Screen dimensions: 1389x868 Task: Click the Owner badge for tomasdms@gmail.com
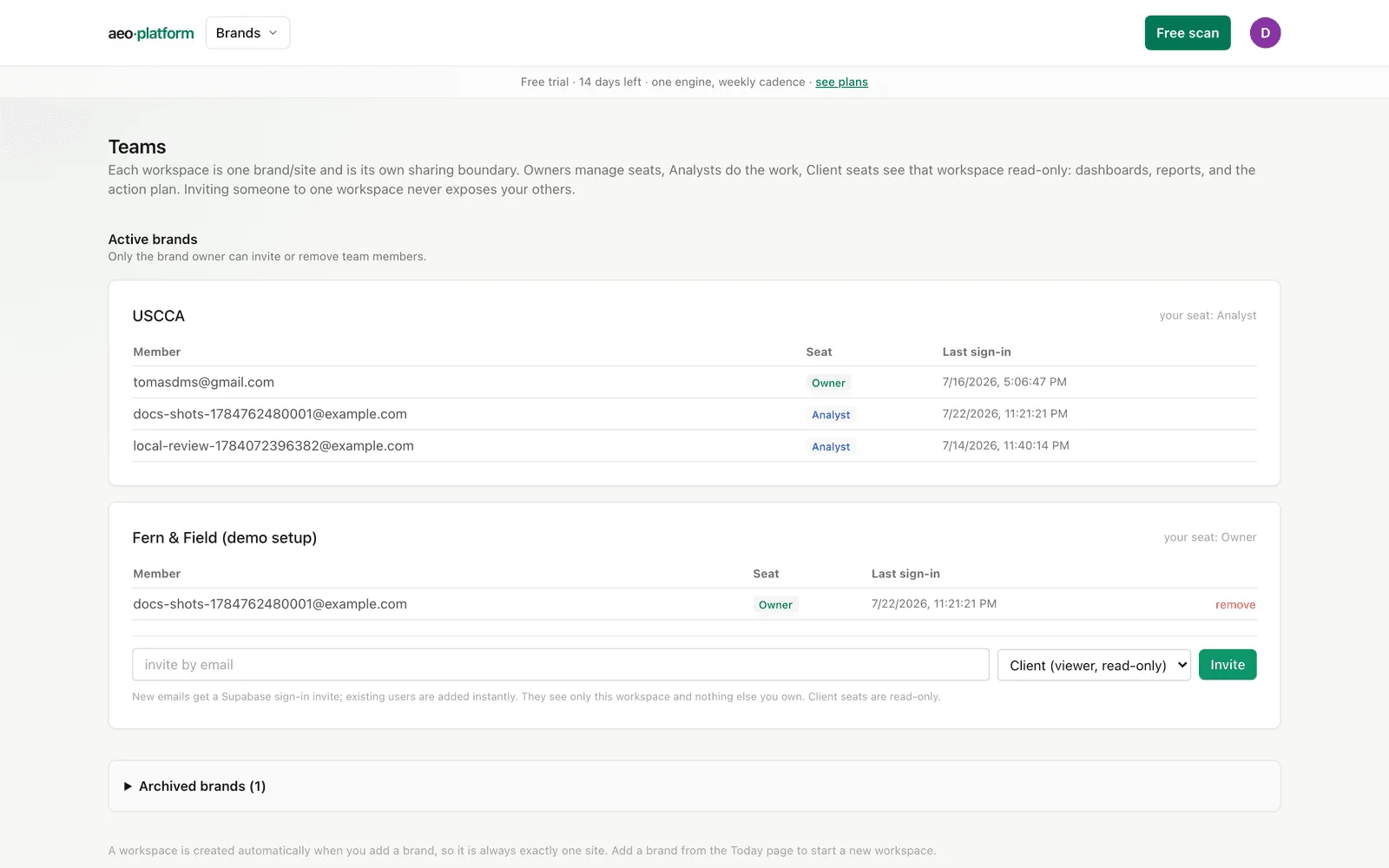[828, 383]
